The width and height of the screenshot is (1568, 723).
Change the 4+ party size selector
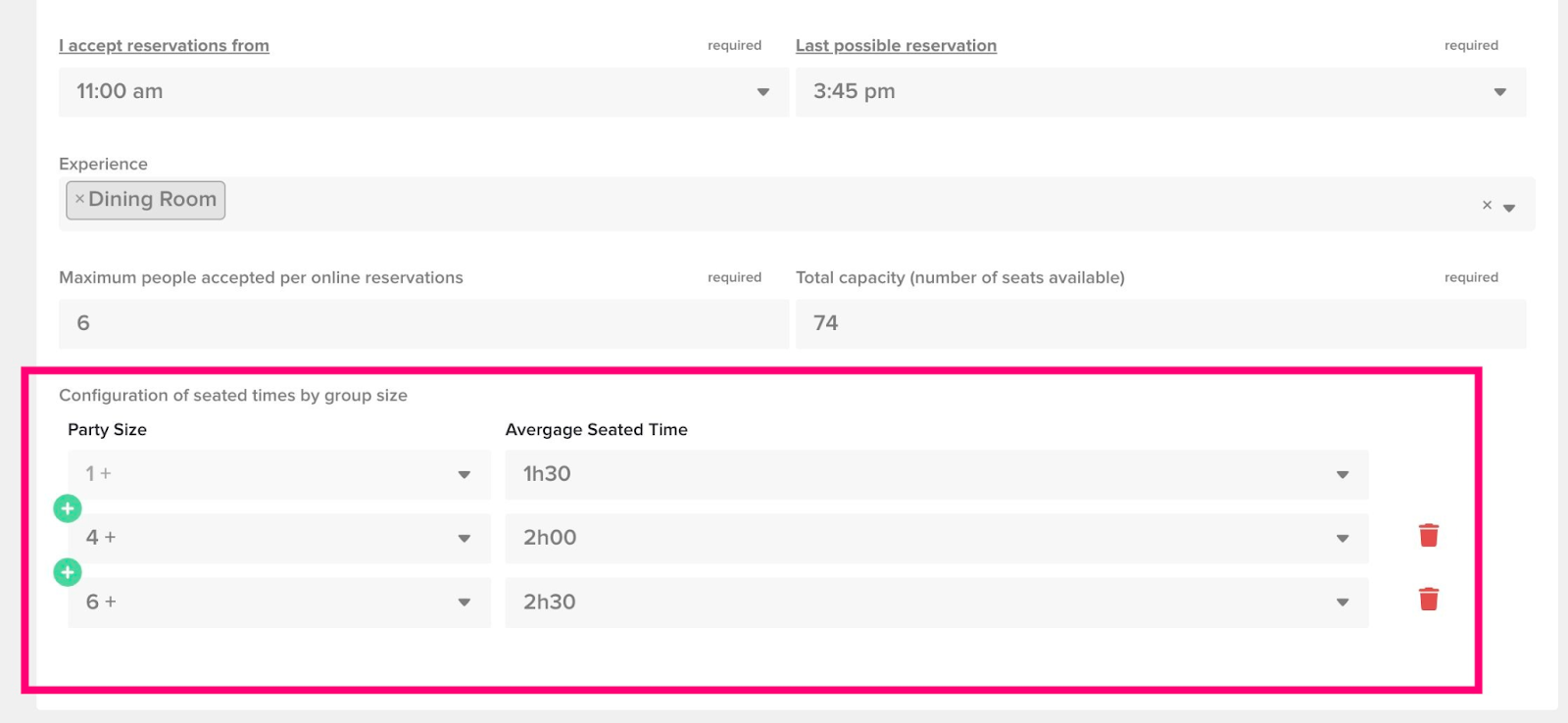tap(278, 538)
